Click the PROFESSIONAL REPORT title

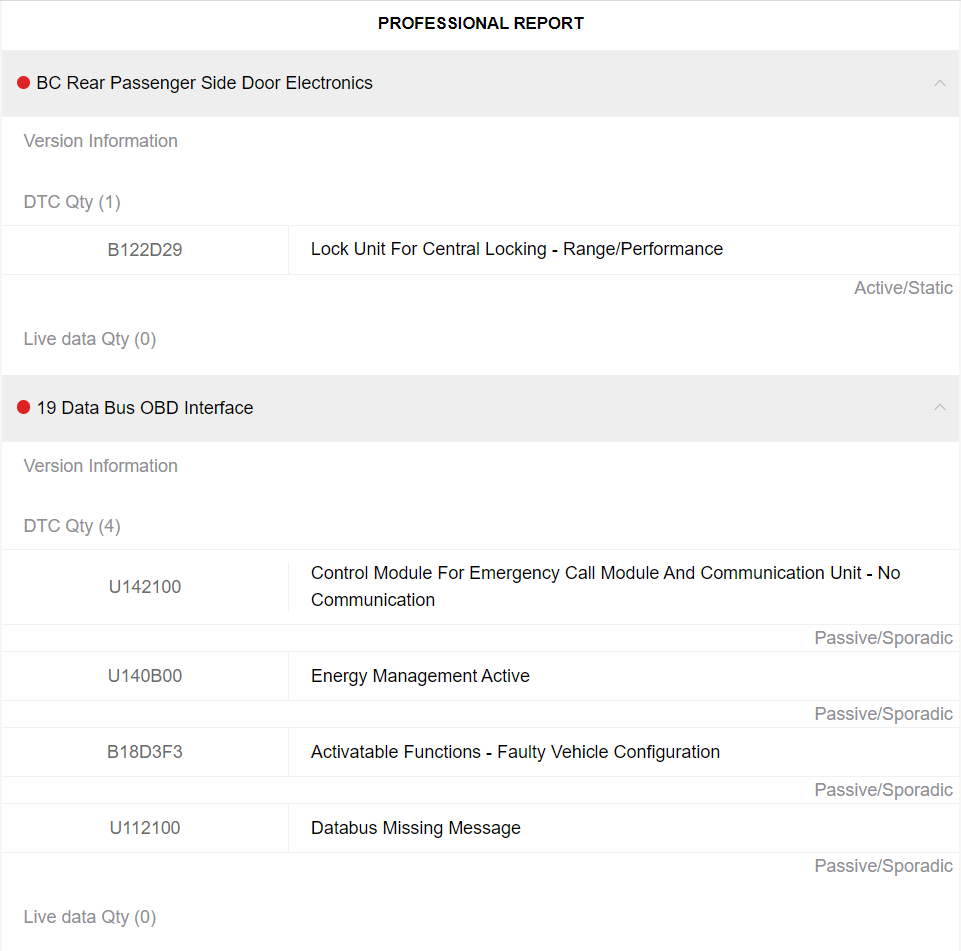pos(480,23)
